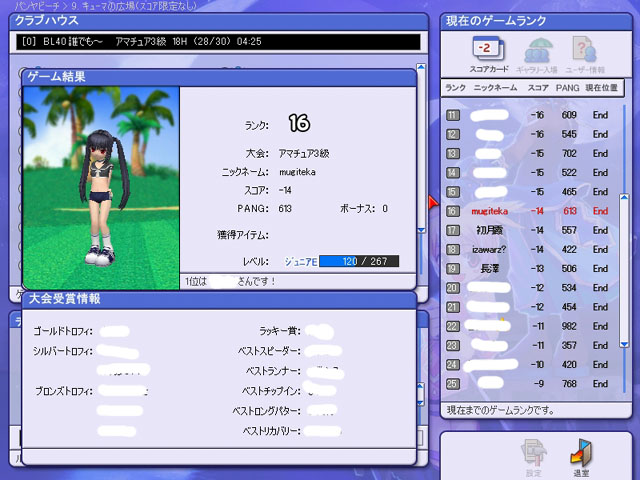The image size is (640, 480).
Task: Click the ジュニアE level experience bar
Action: (359, 261)
